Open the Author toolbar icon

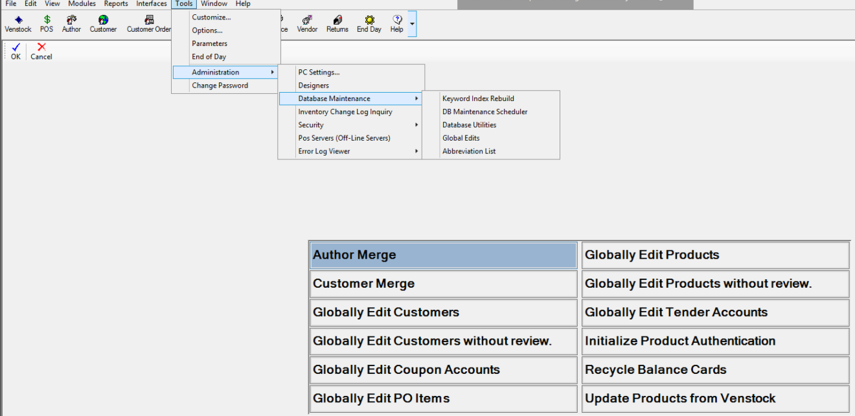click(x=71, y=24)
